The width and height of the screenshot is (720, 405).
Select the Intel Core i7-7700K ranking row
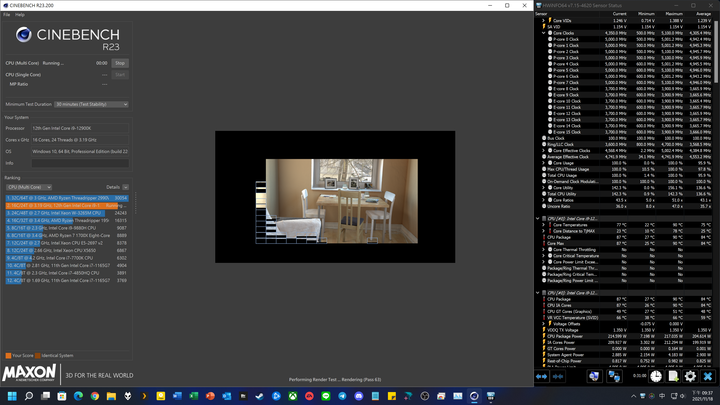click(67, 258)
